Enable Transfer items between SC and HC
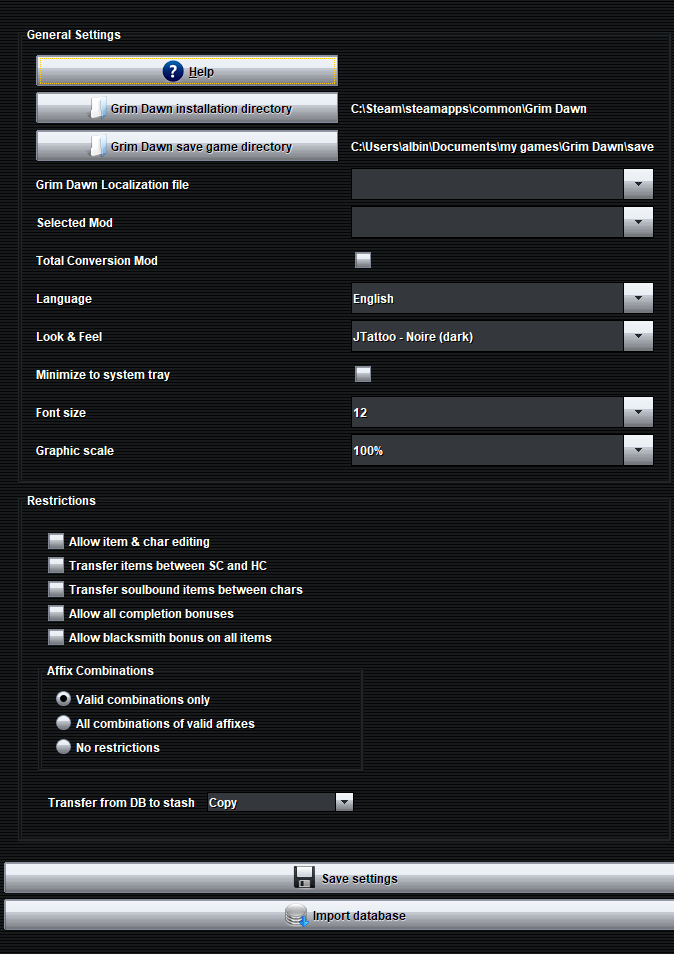The height and width of the screenshot is (954, 674). tap(56, 565)
